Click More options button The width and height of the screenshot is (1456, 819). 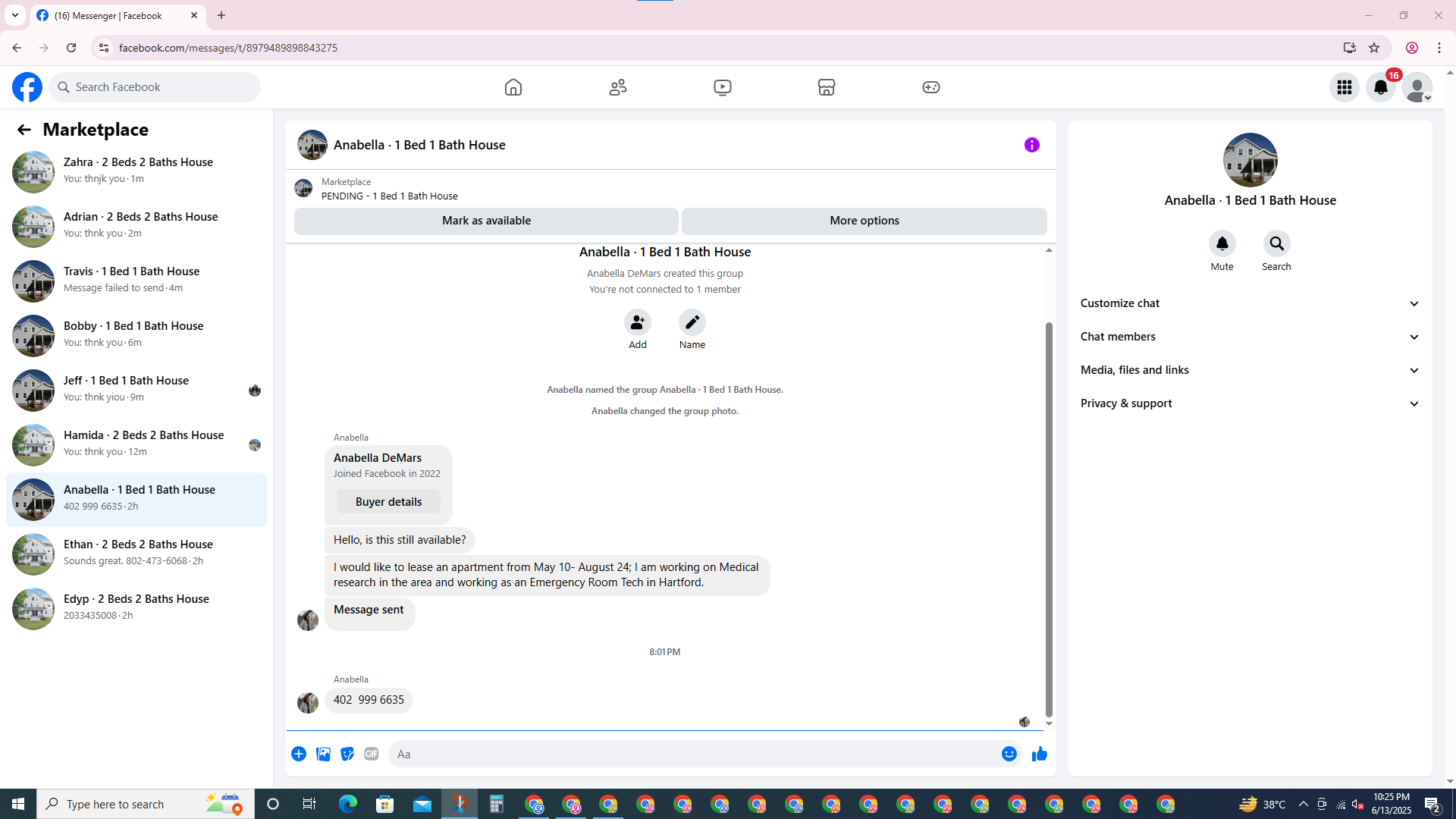tap(864, 221)
